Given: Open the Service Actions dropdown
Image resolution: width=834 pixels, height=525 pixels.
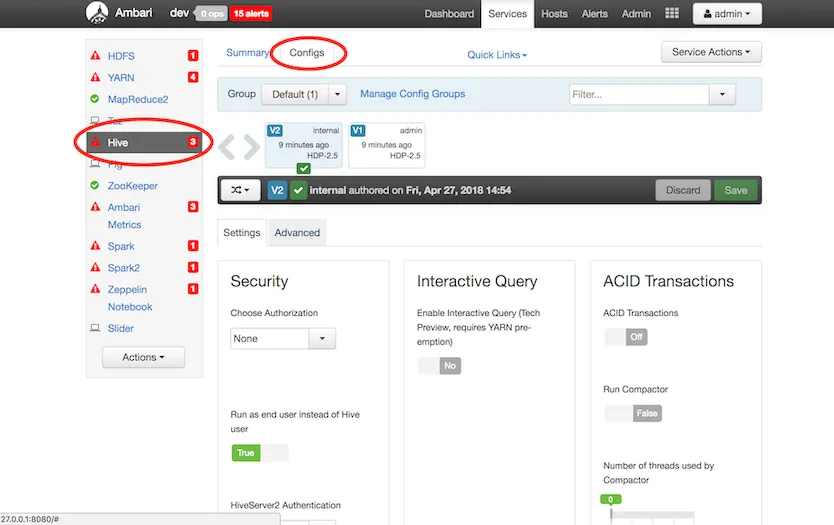Looking at the screenshot, I should 711,52.
